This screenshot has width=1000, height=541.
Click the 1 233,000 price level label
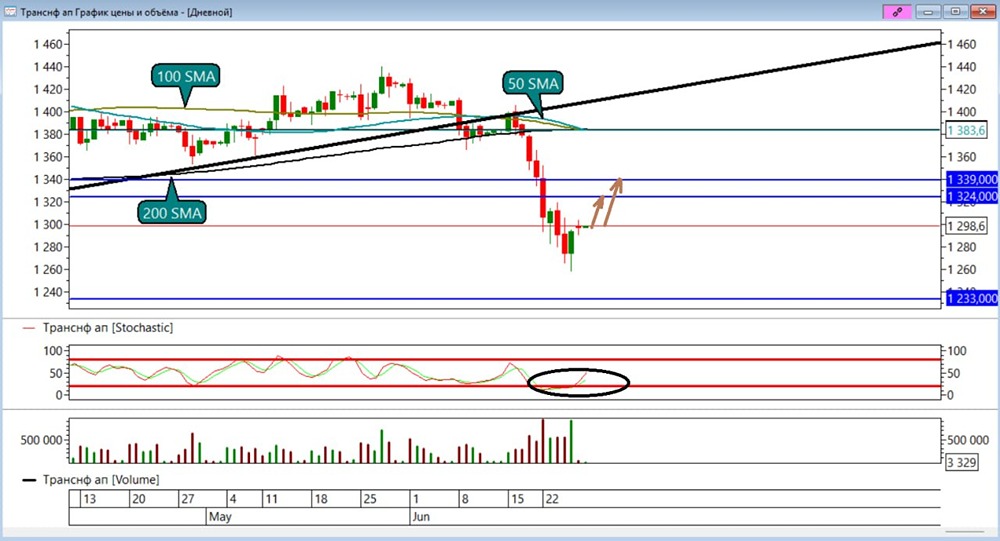point(972,299)
